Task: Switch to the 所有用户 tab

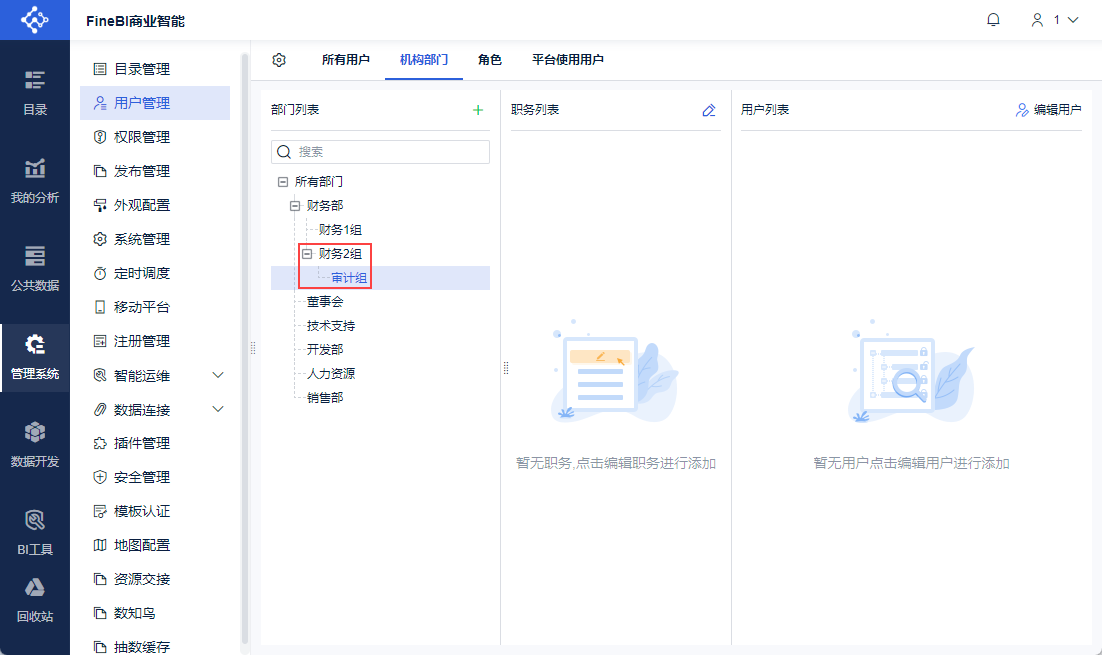Action: [x=346, y=60]
